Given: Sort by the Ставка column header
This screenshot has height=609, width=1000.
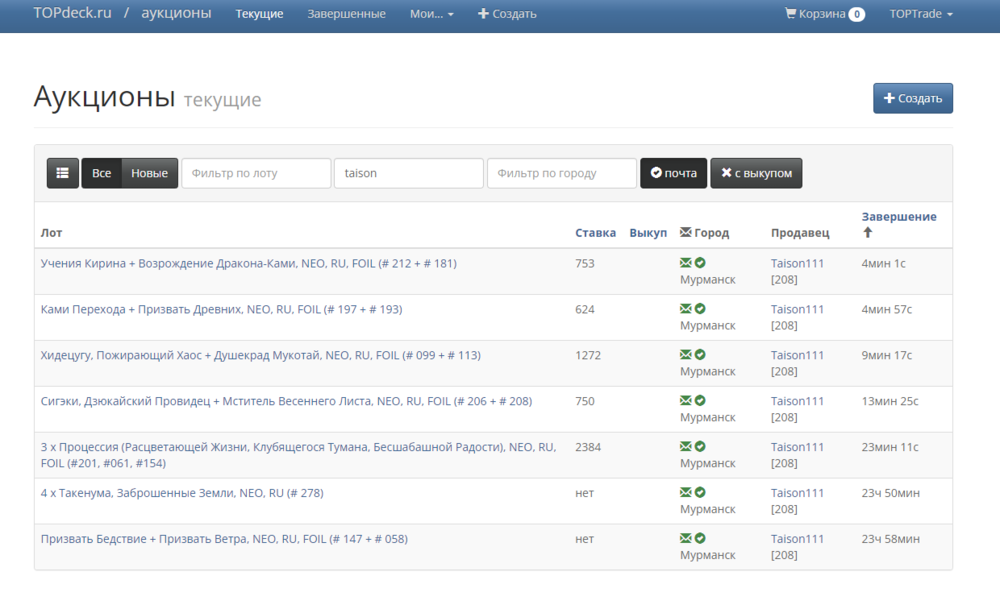Looking at the screenshot, I should [x=595, y=232].
